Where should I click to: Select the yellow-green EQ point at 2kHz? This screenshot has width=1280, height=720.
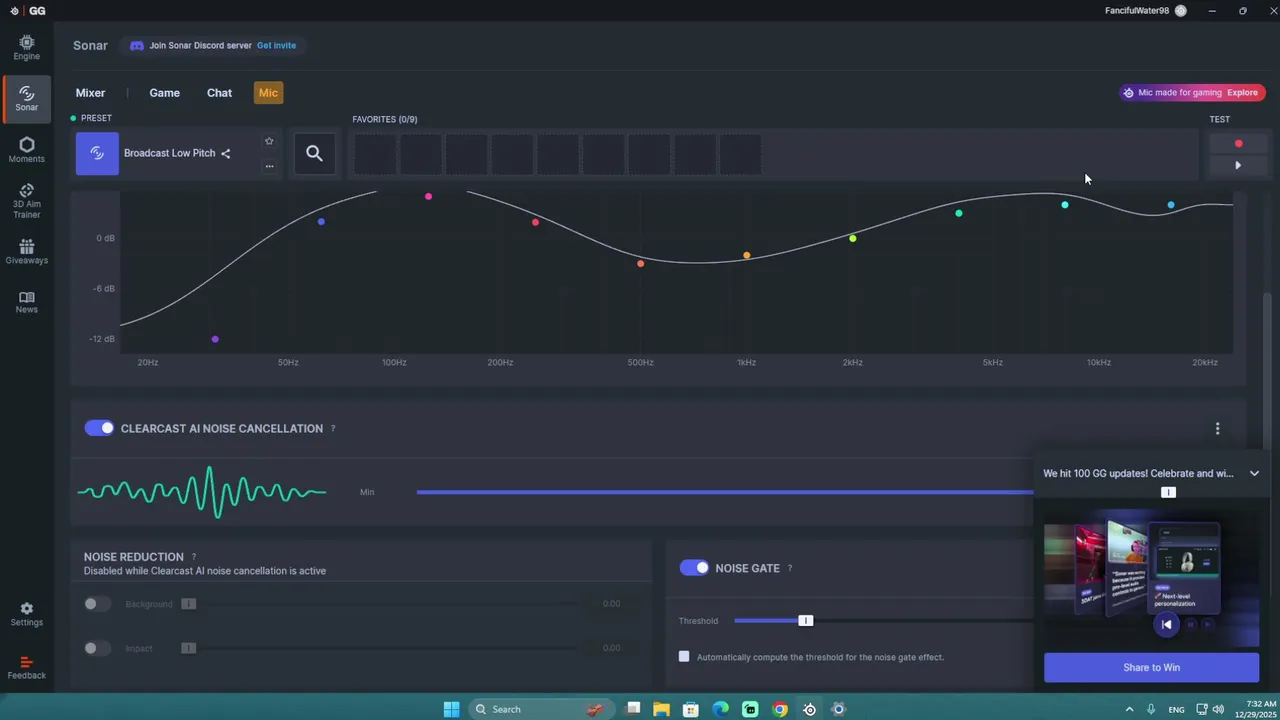852,238
